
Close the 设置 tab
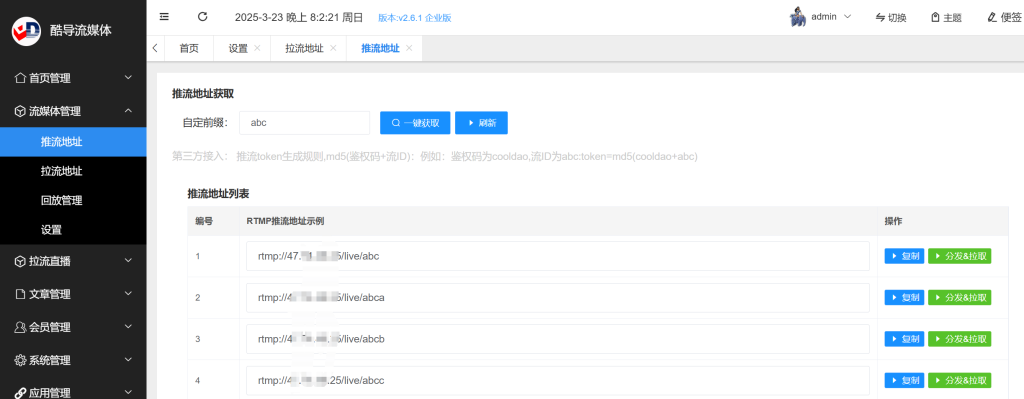click(x=257, y=48)
